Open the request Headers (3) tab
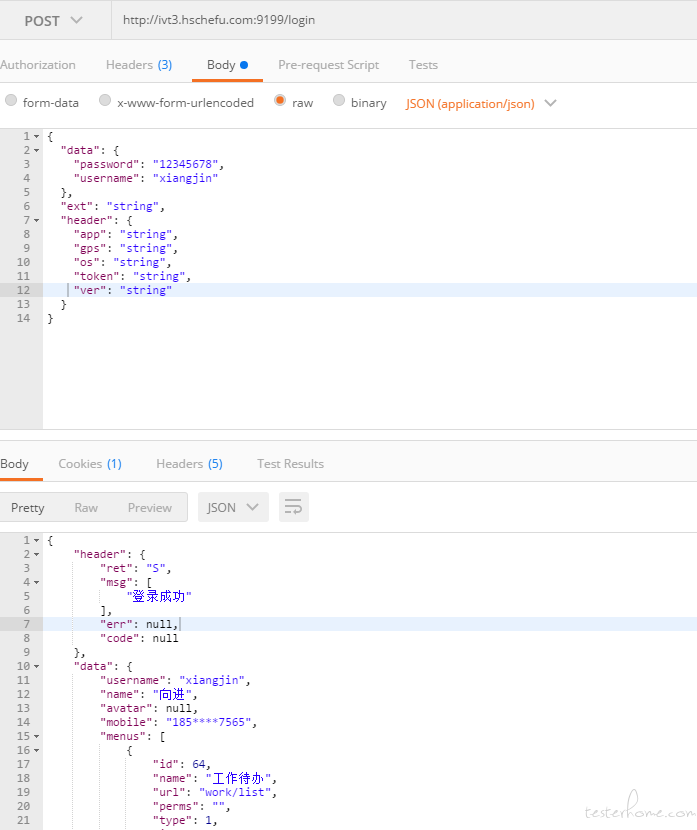Screen dimensions: 697x830 point(139,65)
